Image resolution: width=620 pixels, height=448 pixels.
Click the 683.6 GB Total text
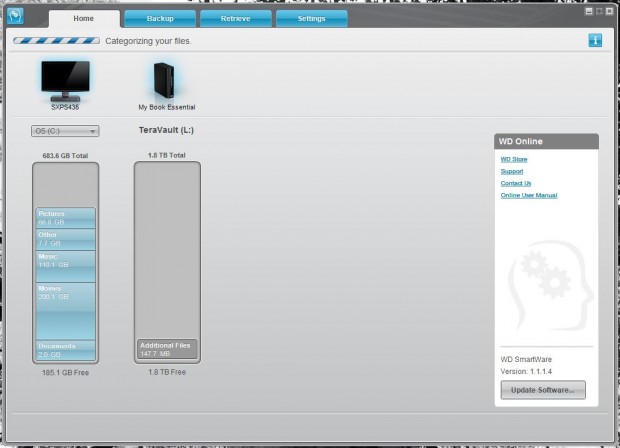65,156
